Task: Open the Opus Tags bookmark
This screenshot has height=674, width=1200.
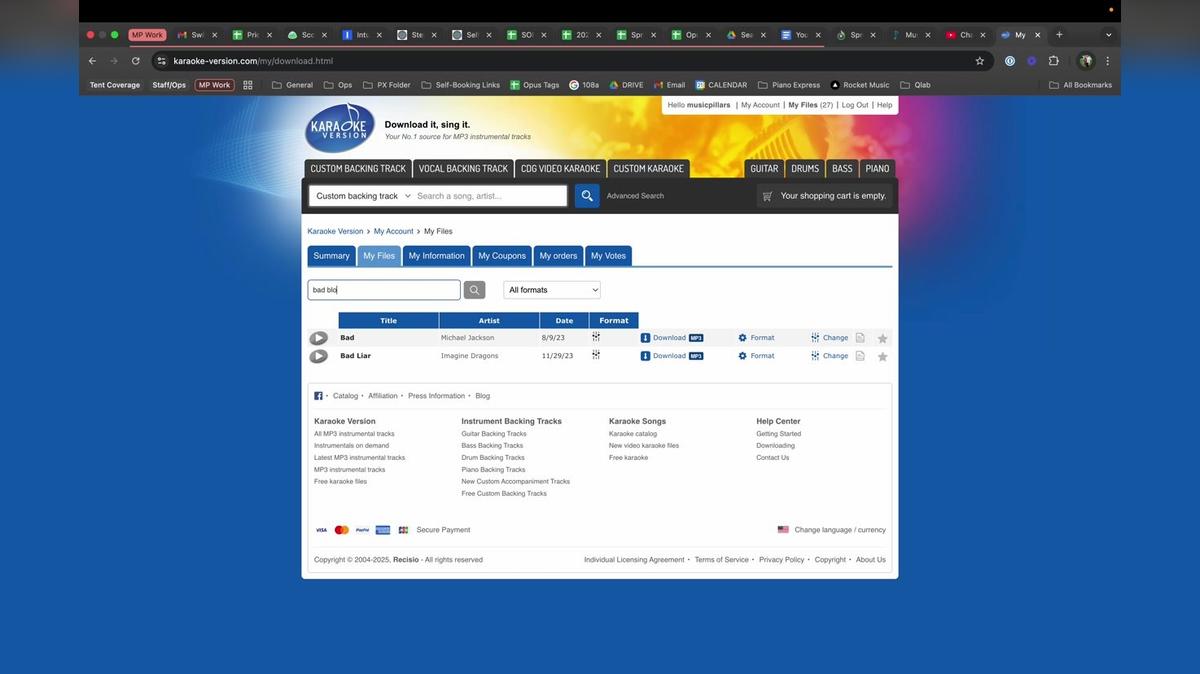Action: tap(535, 85)
